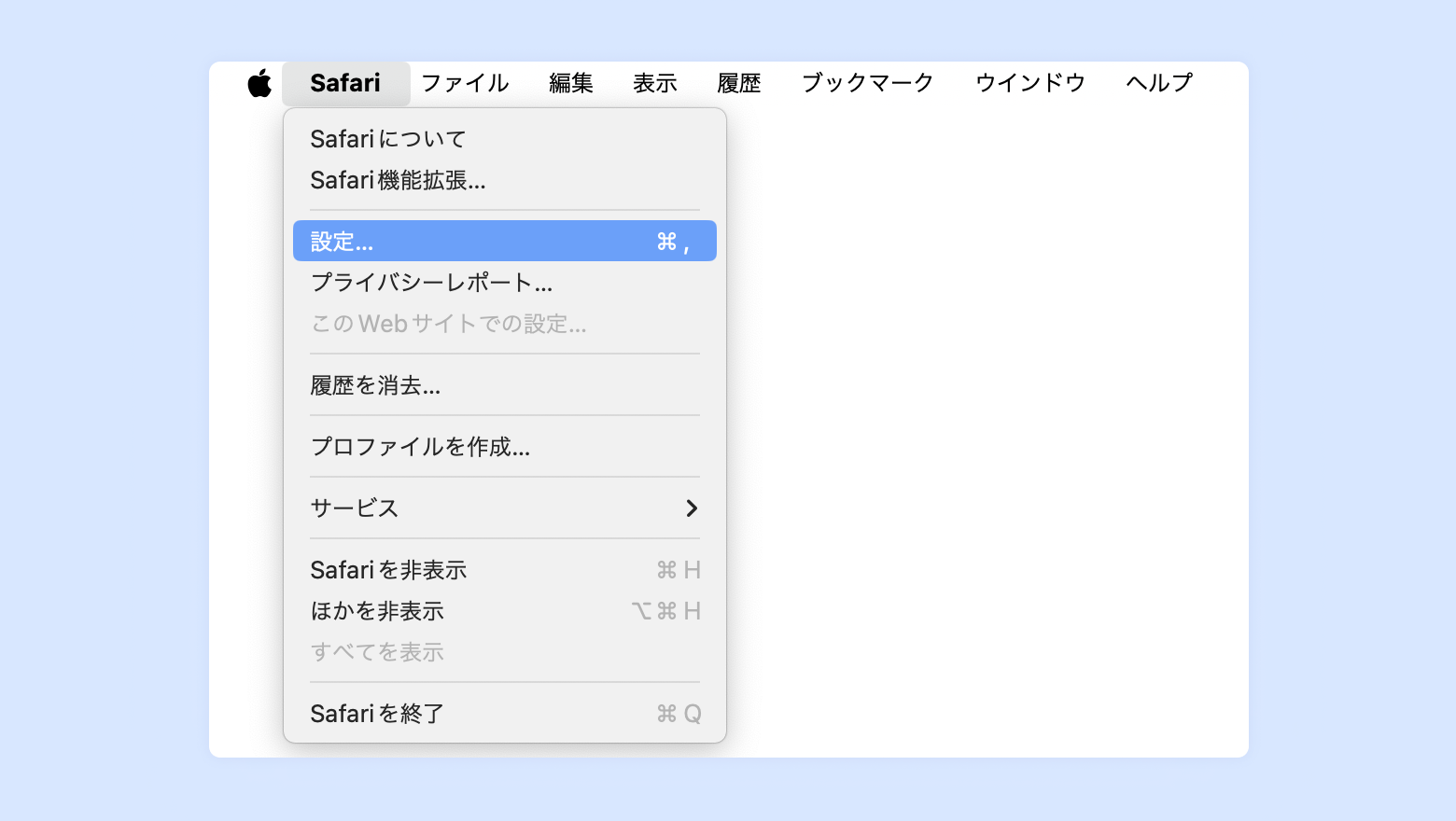Choose Safari機能拡張… from the menu
Viewport: 1456px width, 821px height.
coord(398,180)
